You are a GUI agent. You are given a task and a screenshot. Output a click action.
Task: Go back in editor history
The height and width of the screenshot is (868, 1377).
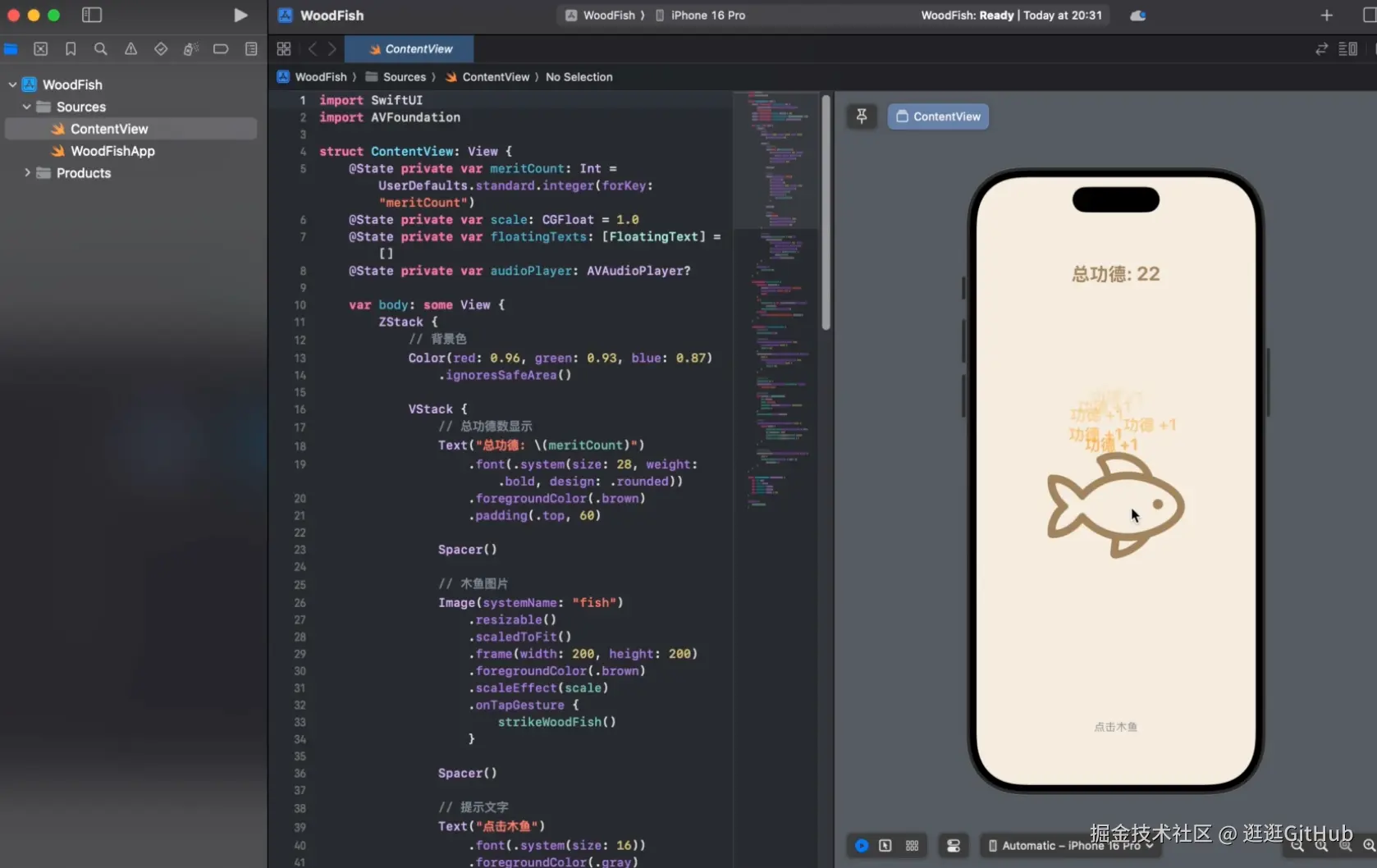click(312, 49)
